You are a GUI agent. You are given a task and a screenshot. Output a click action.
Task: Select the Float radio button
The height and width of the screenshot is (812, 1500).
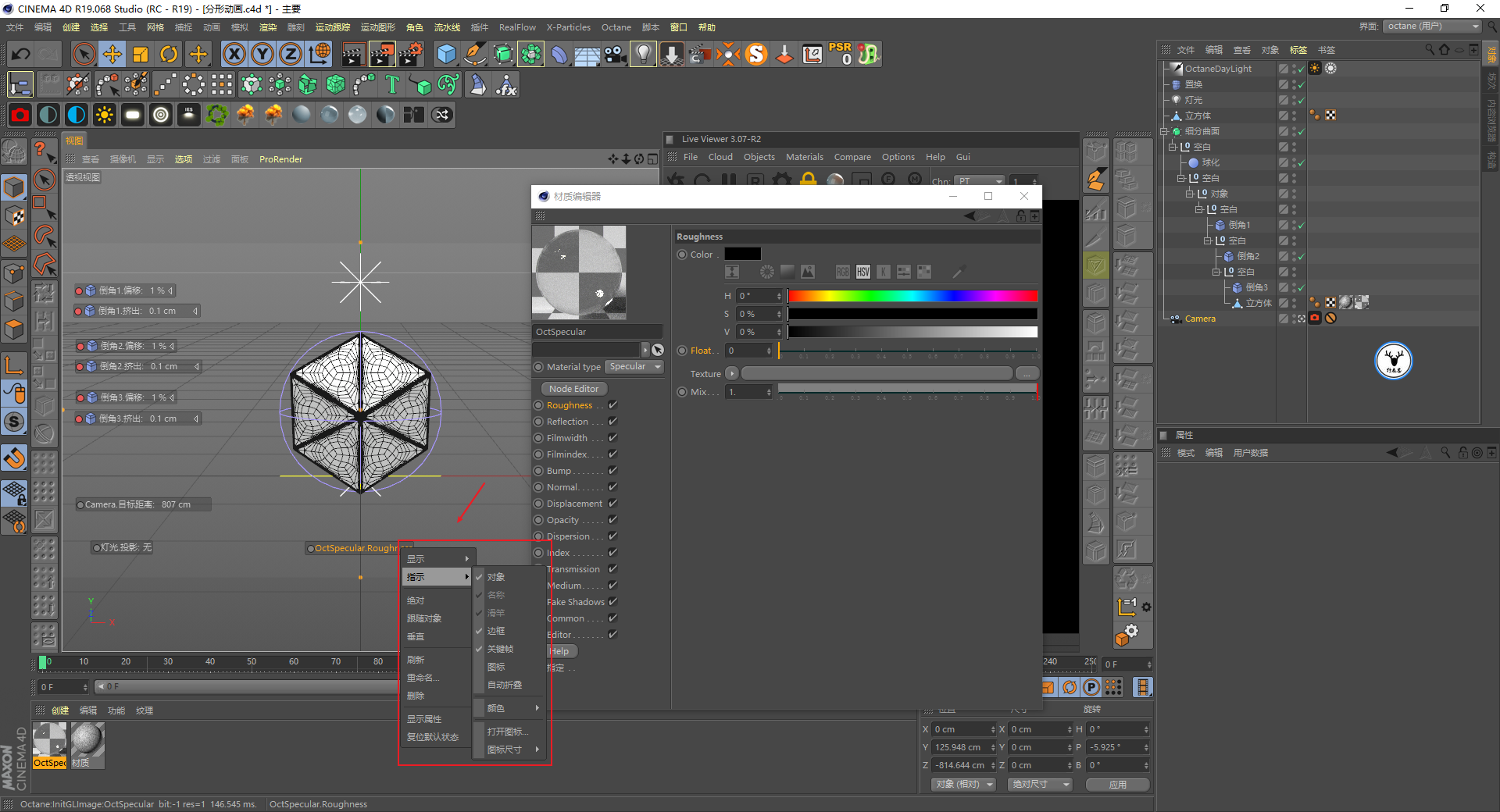pos(682,351)
